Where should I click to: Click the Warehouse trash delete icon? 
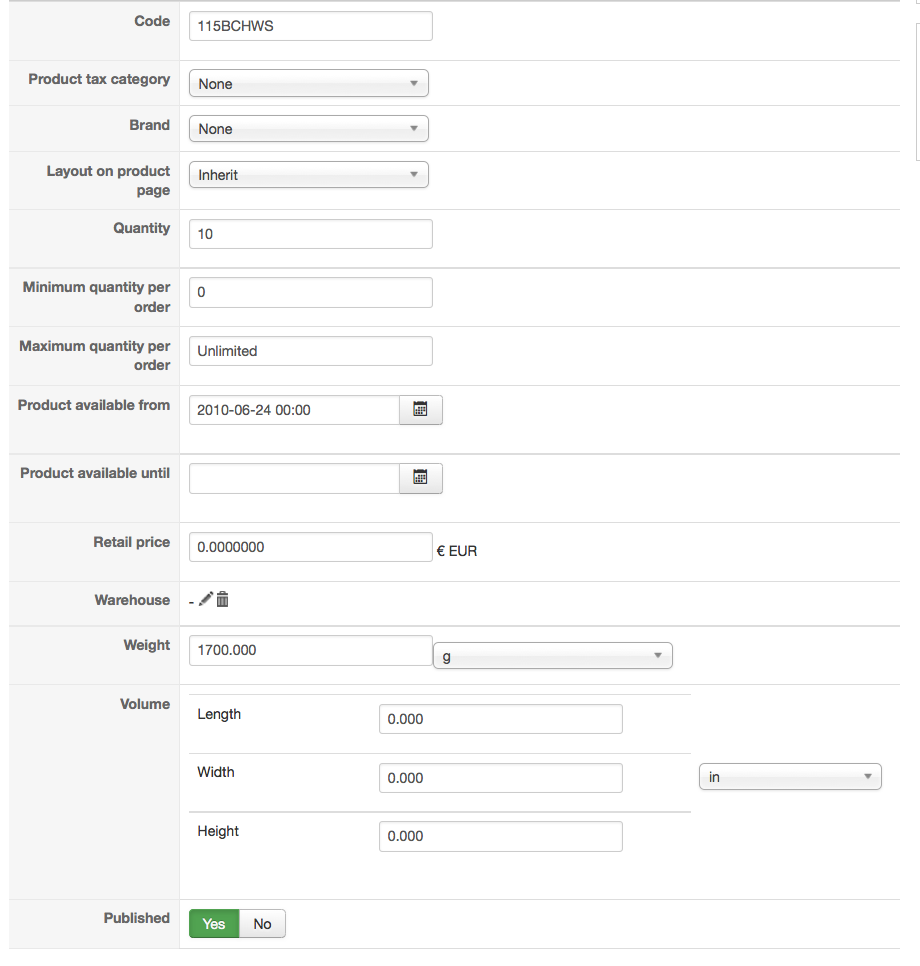point(223,599)
